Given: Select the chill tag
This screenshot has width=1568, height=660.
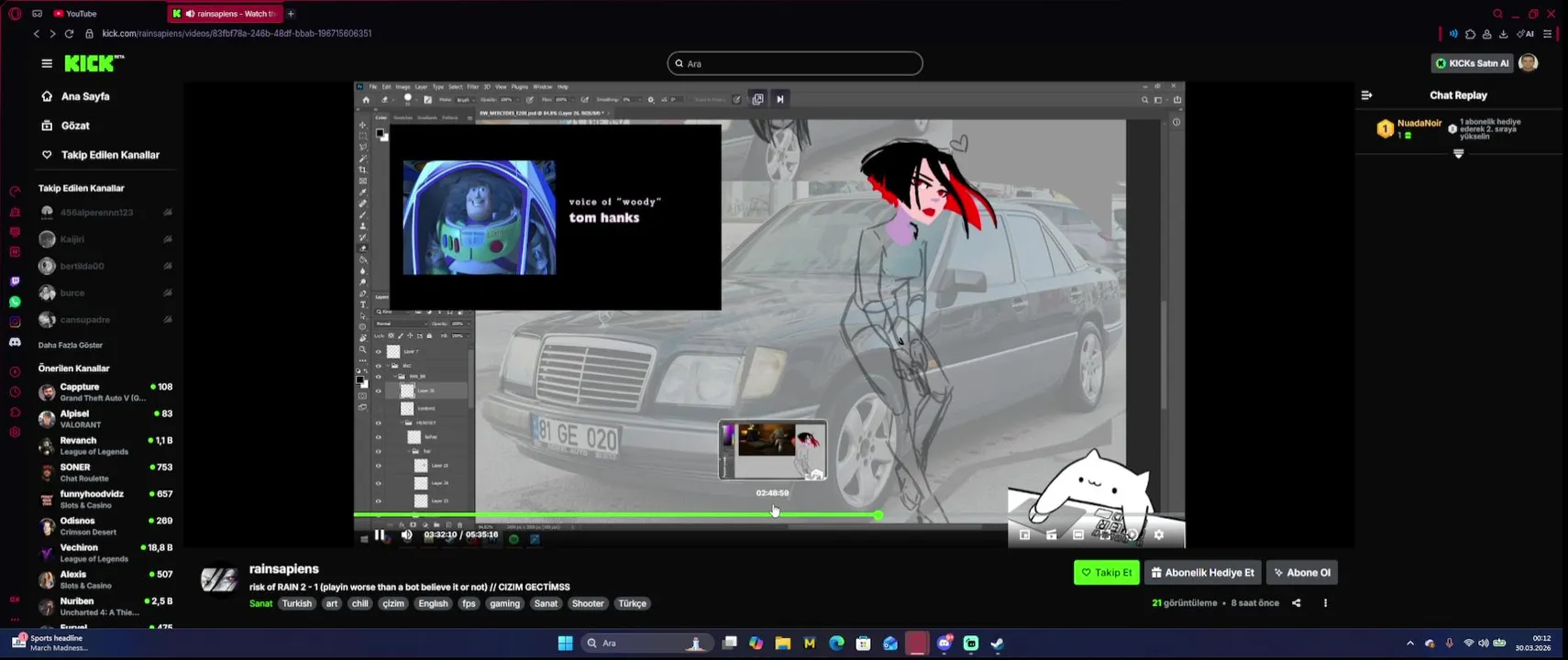Looking at the screenshot, I should coord(359,604).
